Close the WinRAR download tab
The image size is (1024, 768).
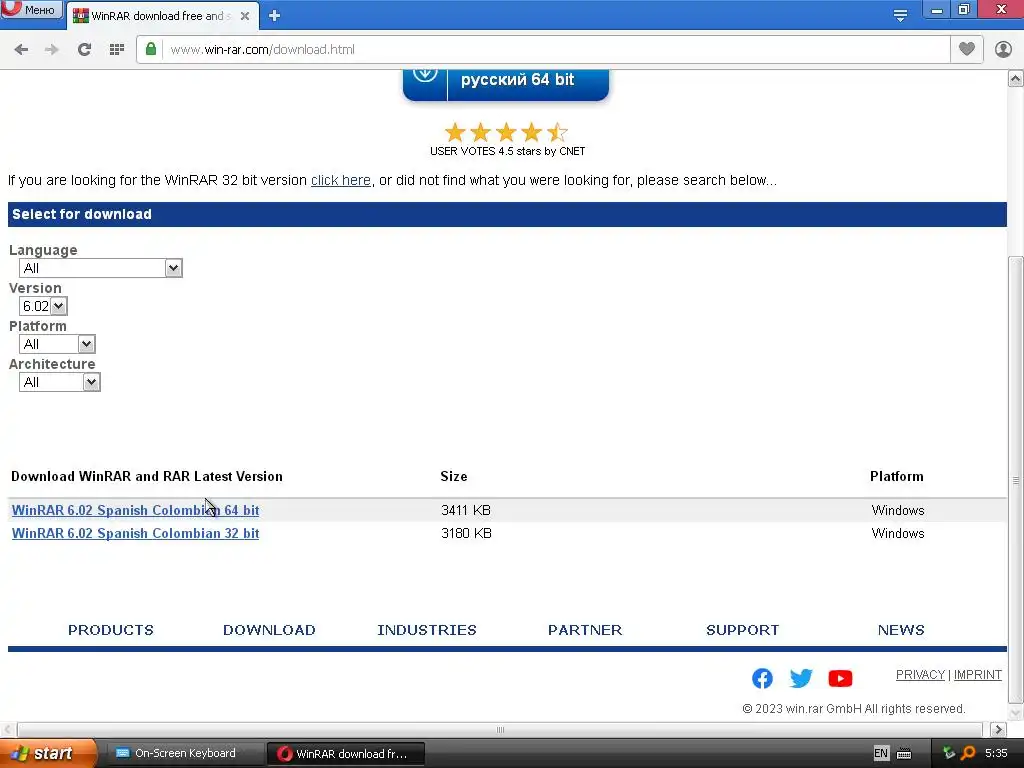[x=245, y=16]
